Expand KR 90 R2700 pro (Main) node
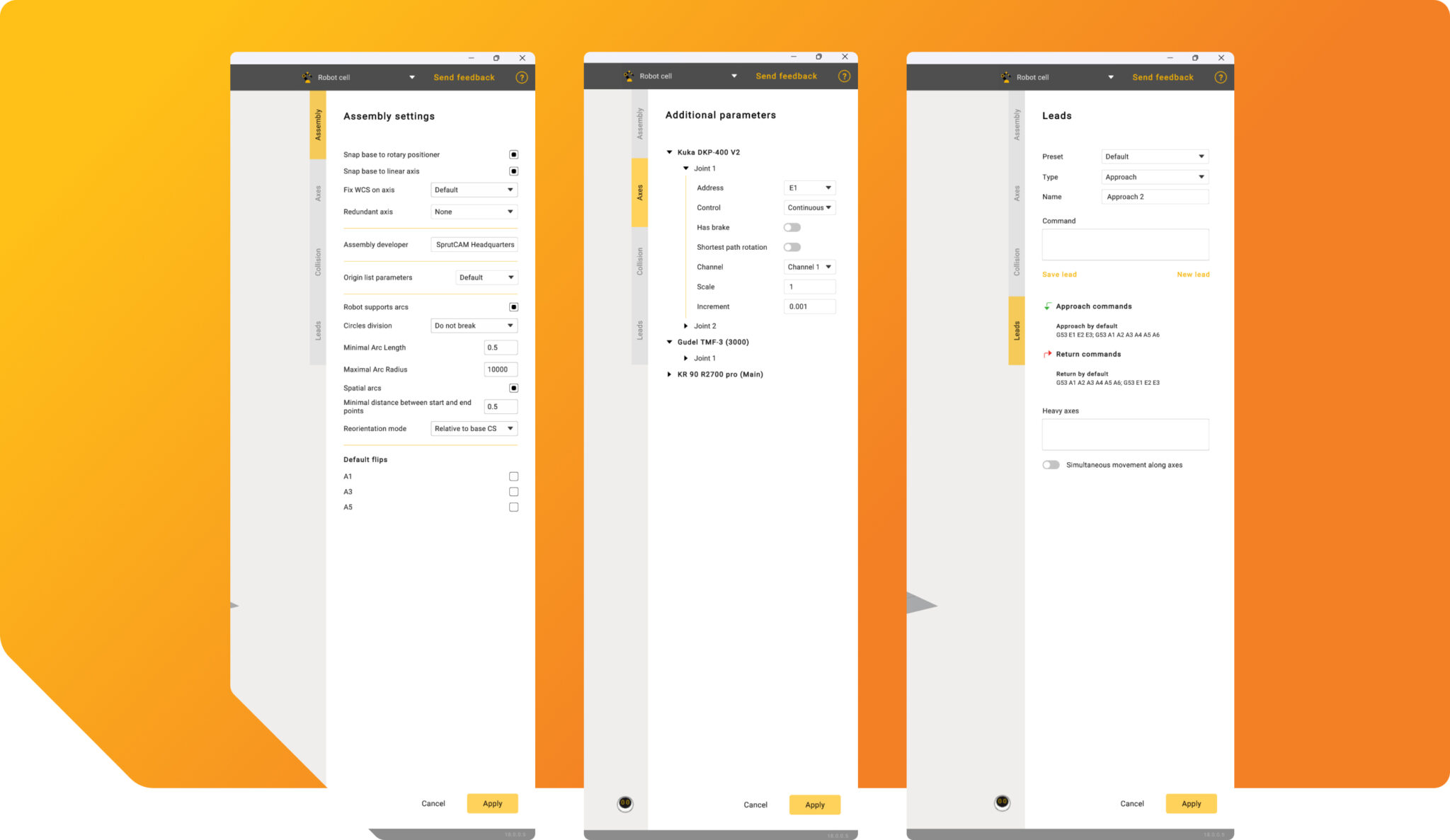 (669, 374)
